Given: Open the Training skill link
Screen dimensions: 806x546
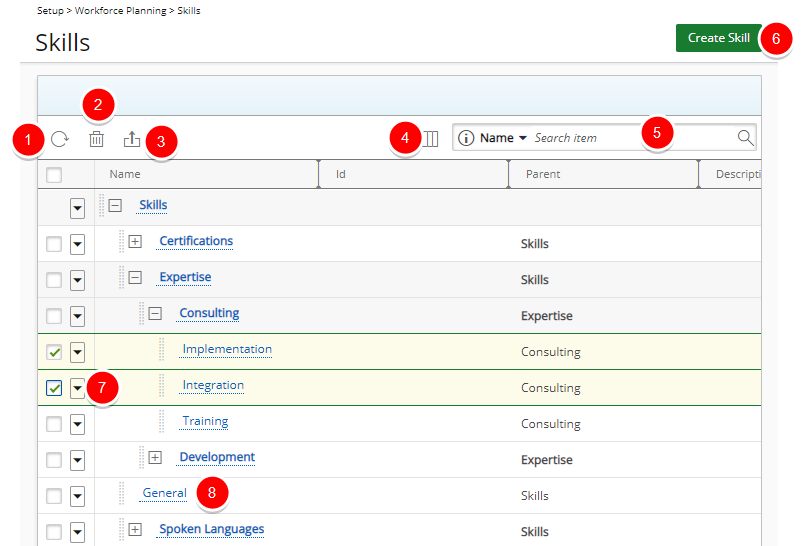Looking at the screenshot, I should [205, 421].
